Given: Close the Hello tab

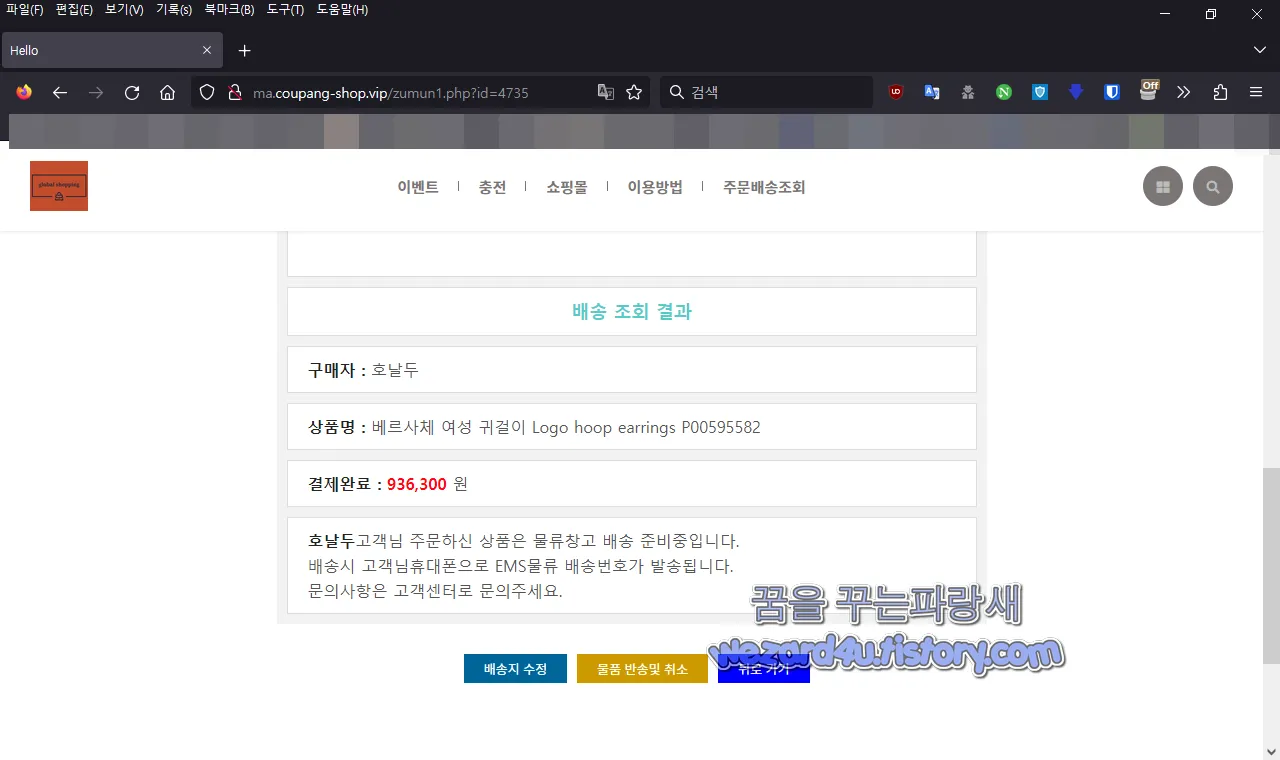Looking at the screenshot, I should (207, 50).
